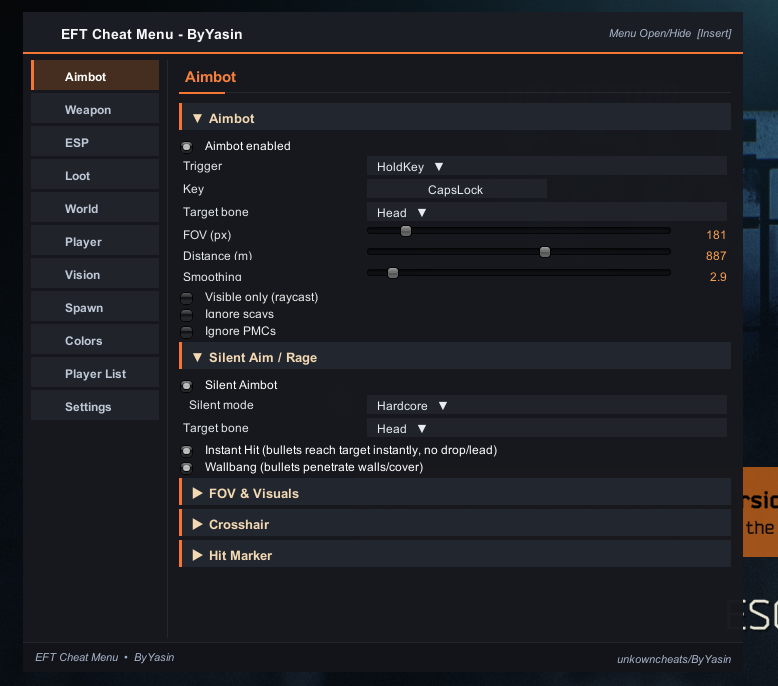This screenshot has width=778, height=686.
Task: Switch to the ESP sidebar tab
Action: point(95,142)
